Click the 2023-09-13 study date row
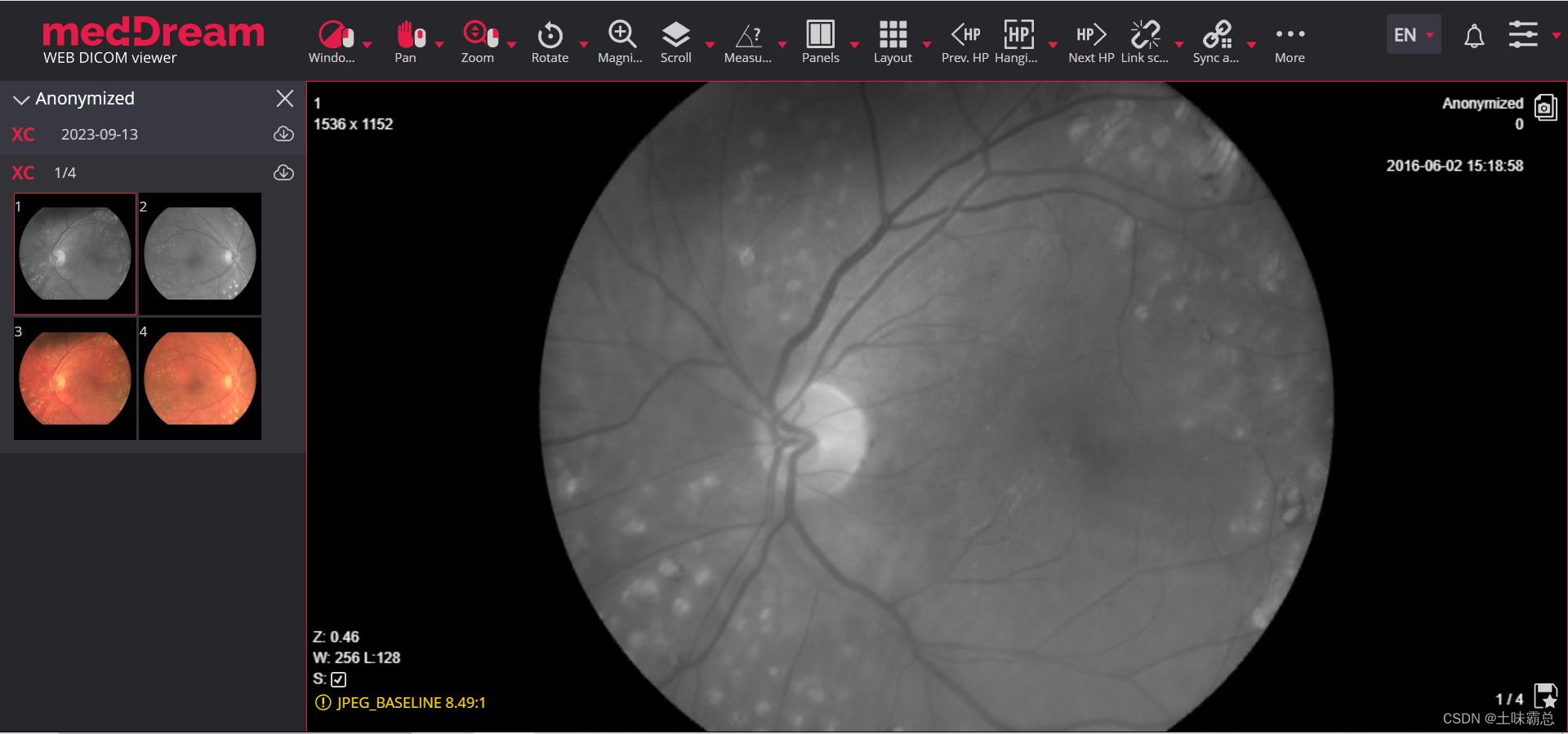The image size is (1568, 734). click(x=153, y=134)
